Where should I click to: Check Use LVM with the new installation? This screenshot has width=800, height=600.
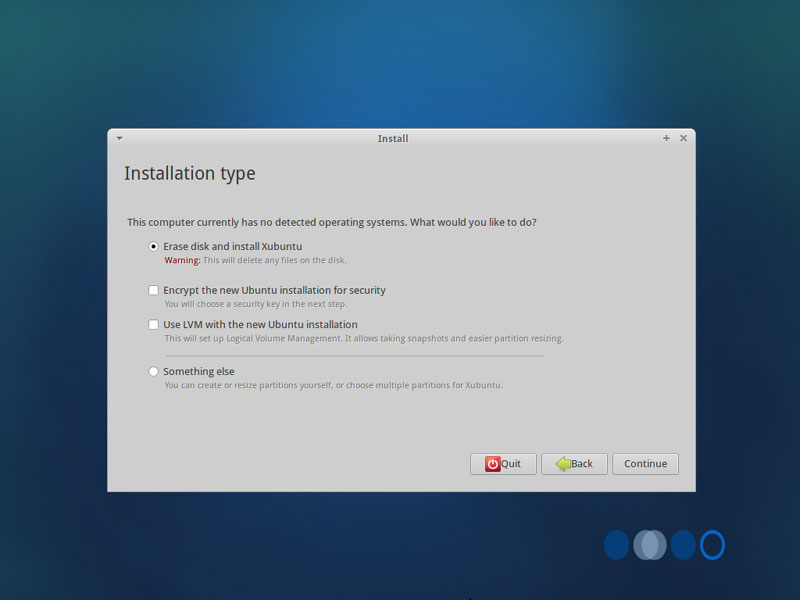[153, 324]
